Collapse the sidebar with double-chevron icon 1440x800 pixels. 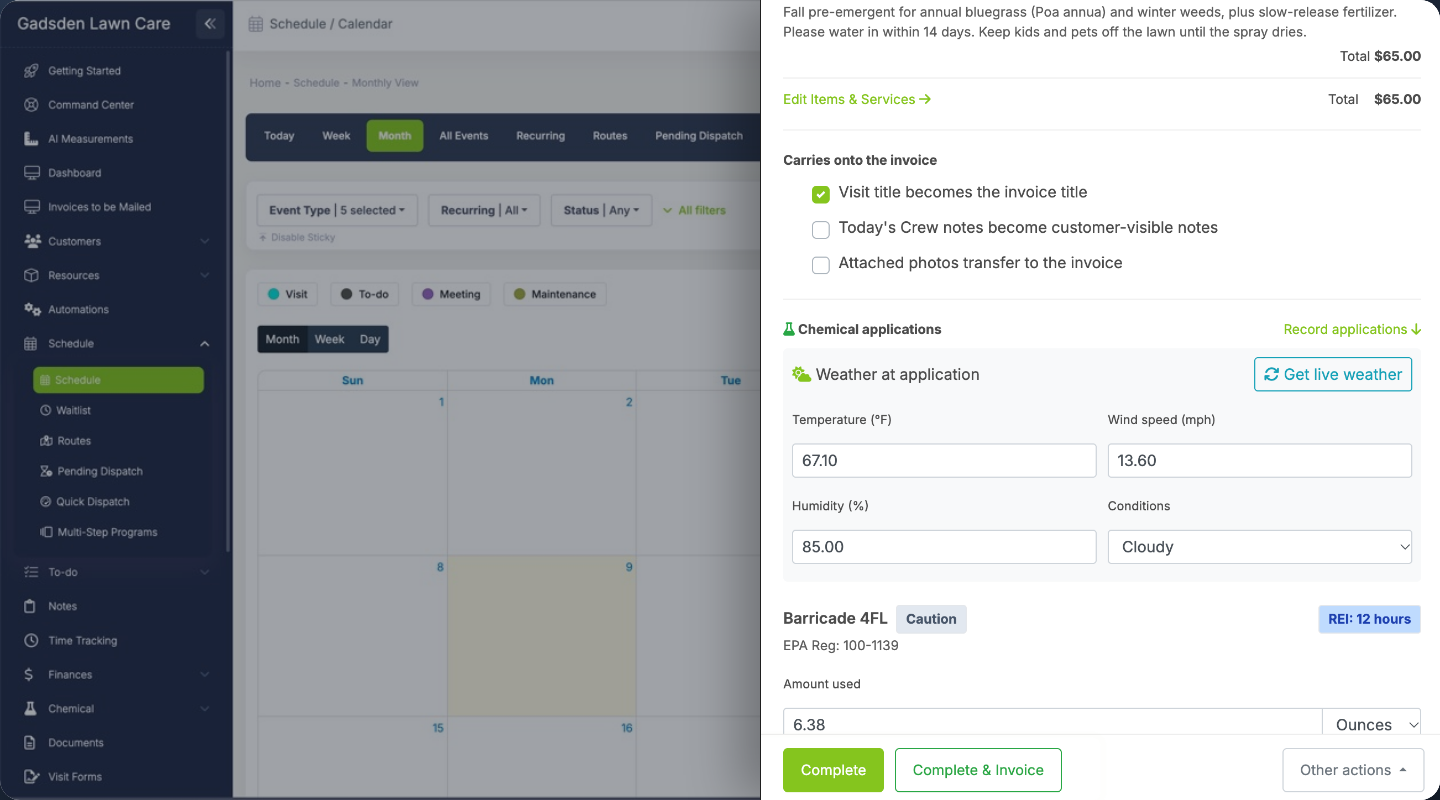pyautogui.click(x=210, y=23)
